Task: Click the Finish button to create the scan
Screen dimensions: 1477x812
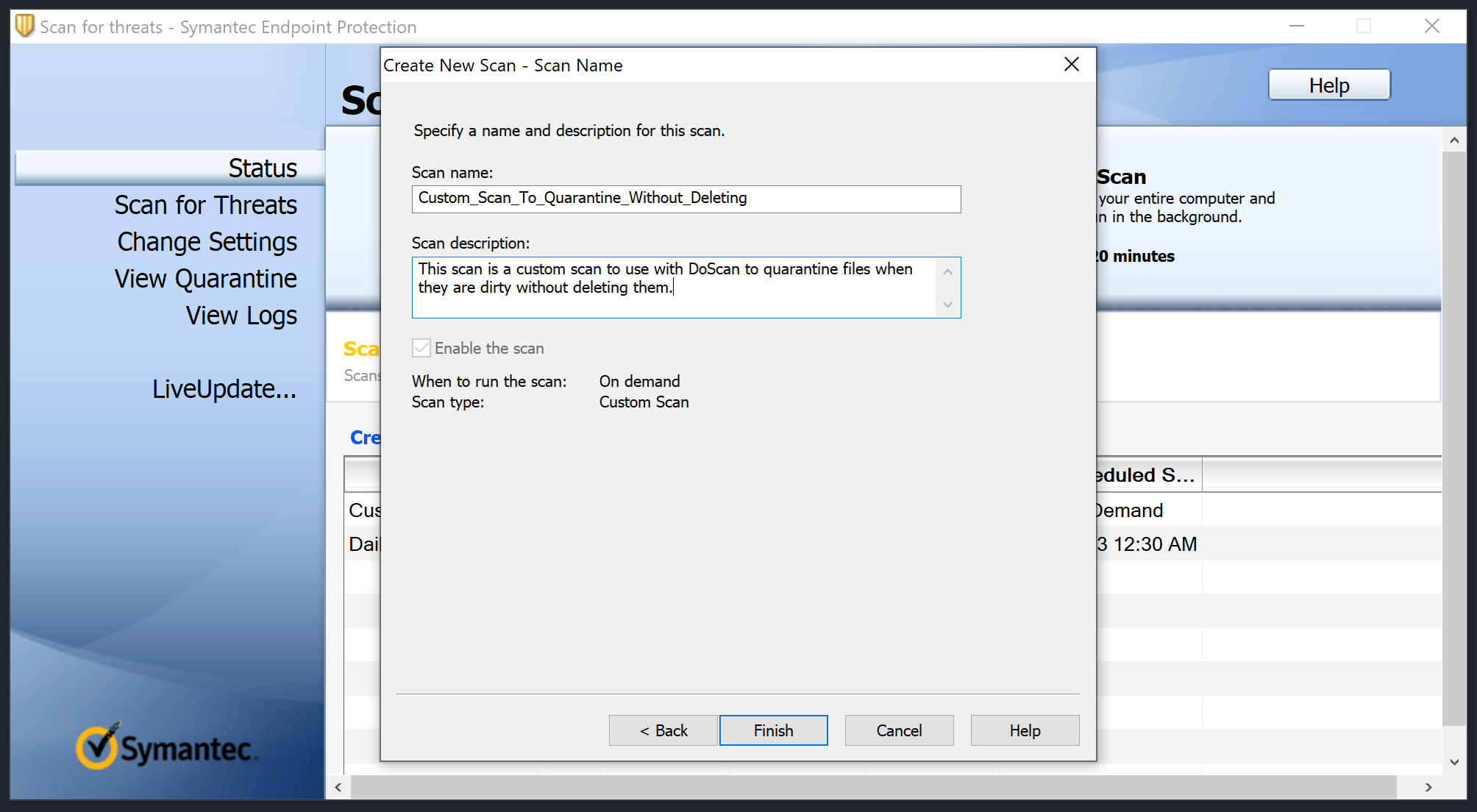Action: (773, 730)
